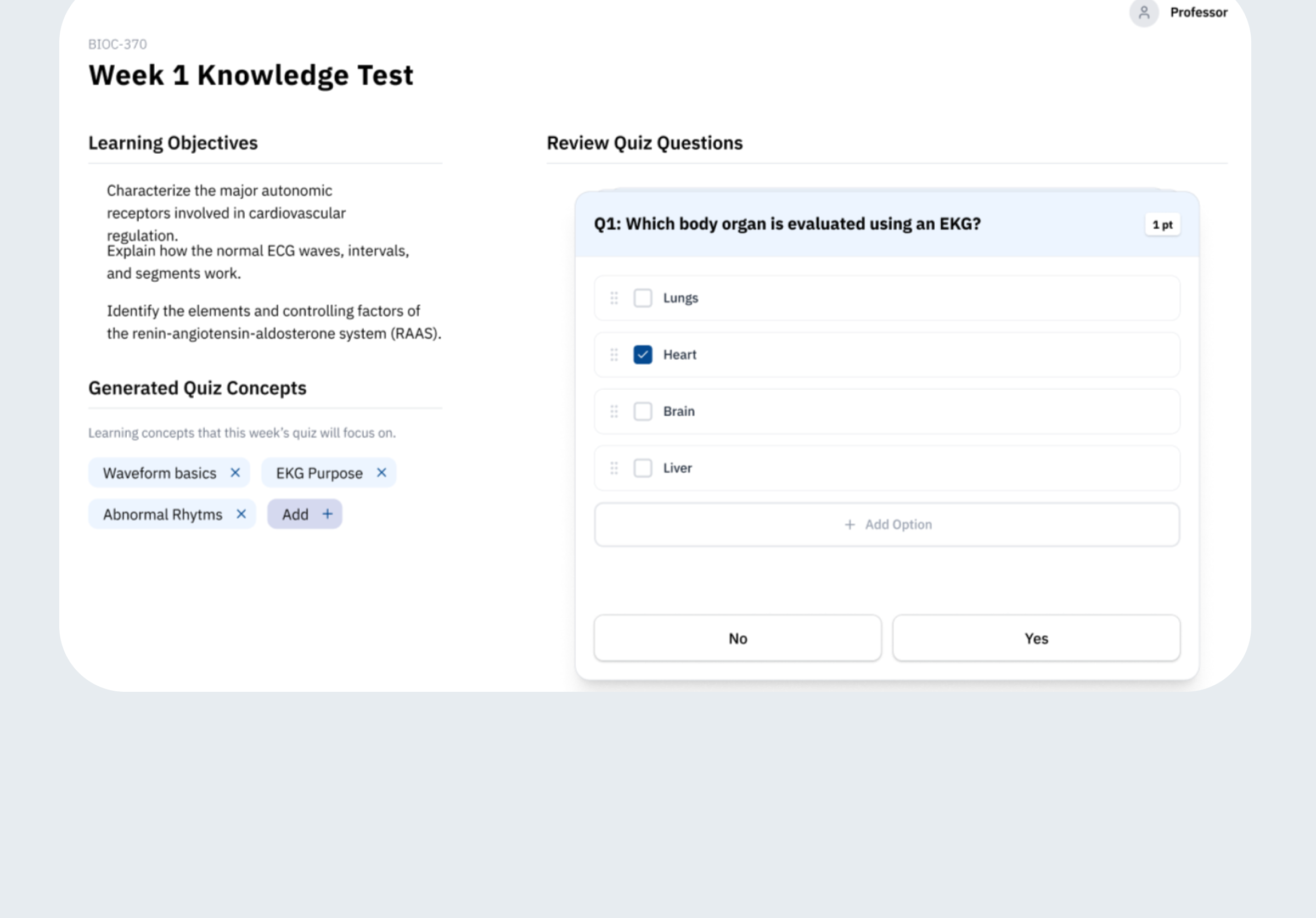Approve the question by clicking Yes

point(1035,637)
